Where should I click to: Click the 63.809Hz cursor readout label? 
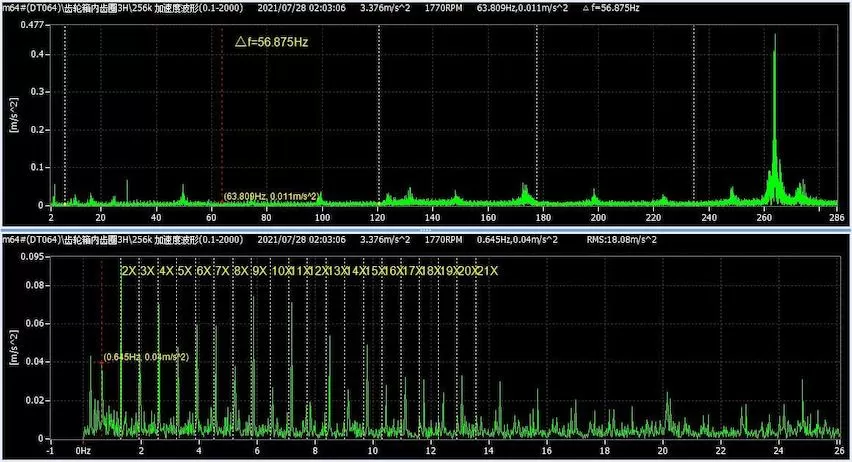pos(270,196)
